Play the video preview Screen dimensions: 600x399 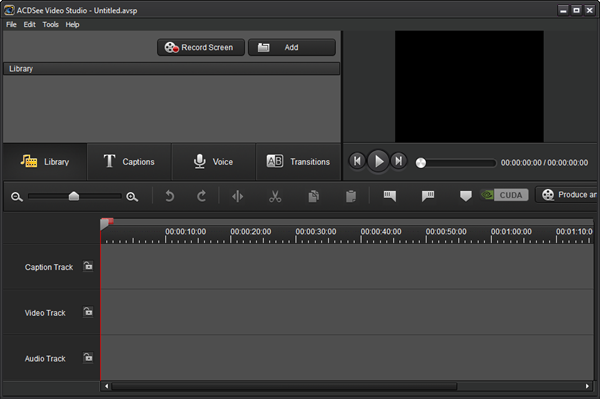pyautogui.click(x=378, y=161)
